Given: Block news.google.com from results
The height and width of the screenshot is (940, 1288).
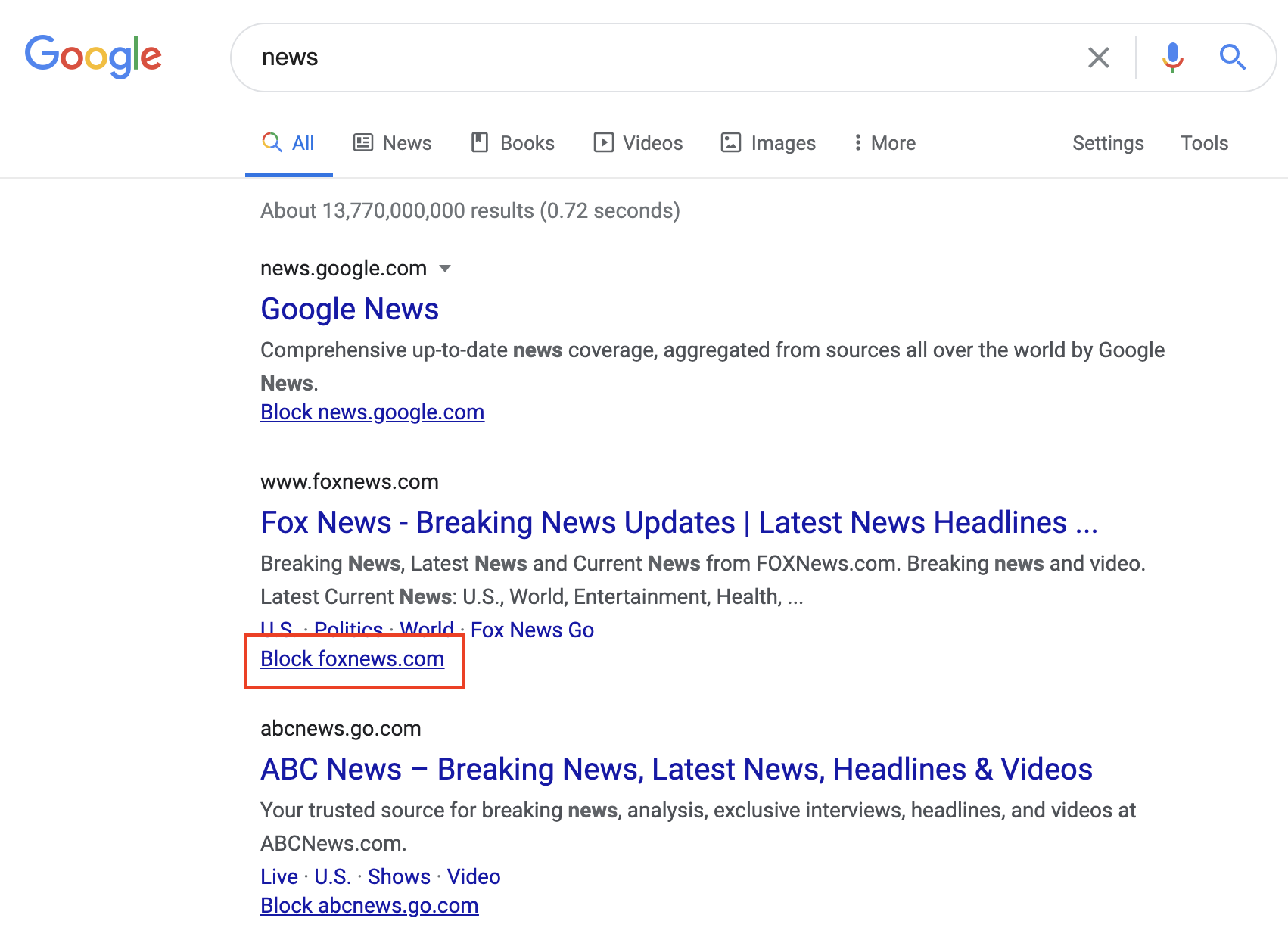Looking at the screenshot, I should (x=372, y=412).
